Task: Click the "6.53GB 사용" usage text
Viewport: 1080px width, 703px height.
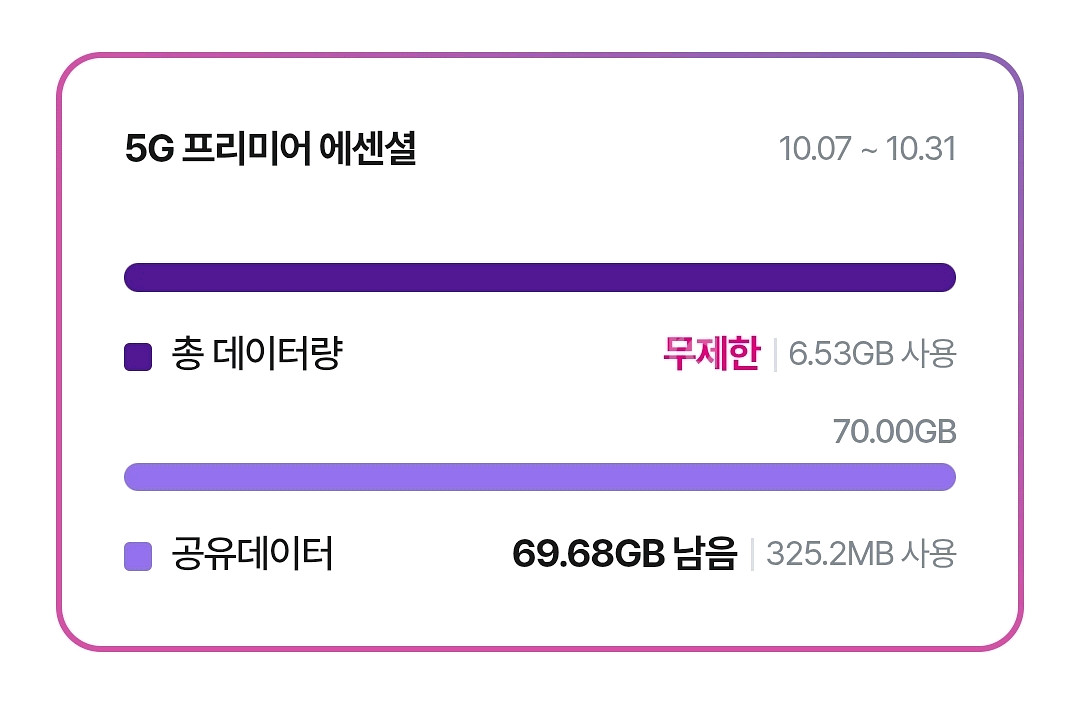Action: (x=872, y=354)
